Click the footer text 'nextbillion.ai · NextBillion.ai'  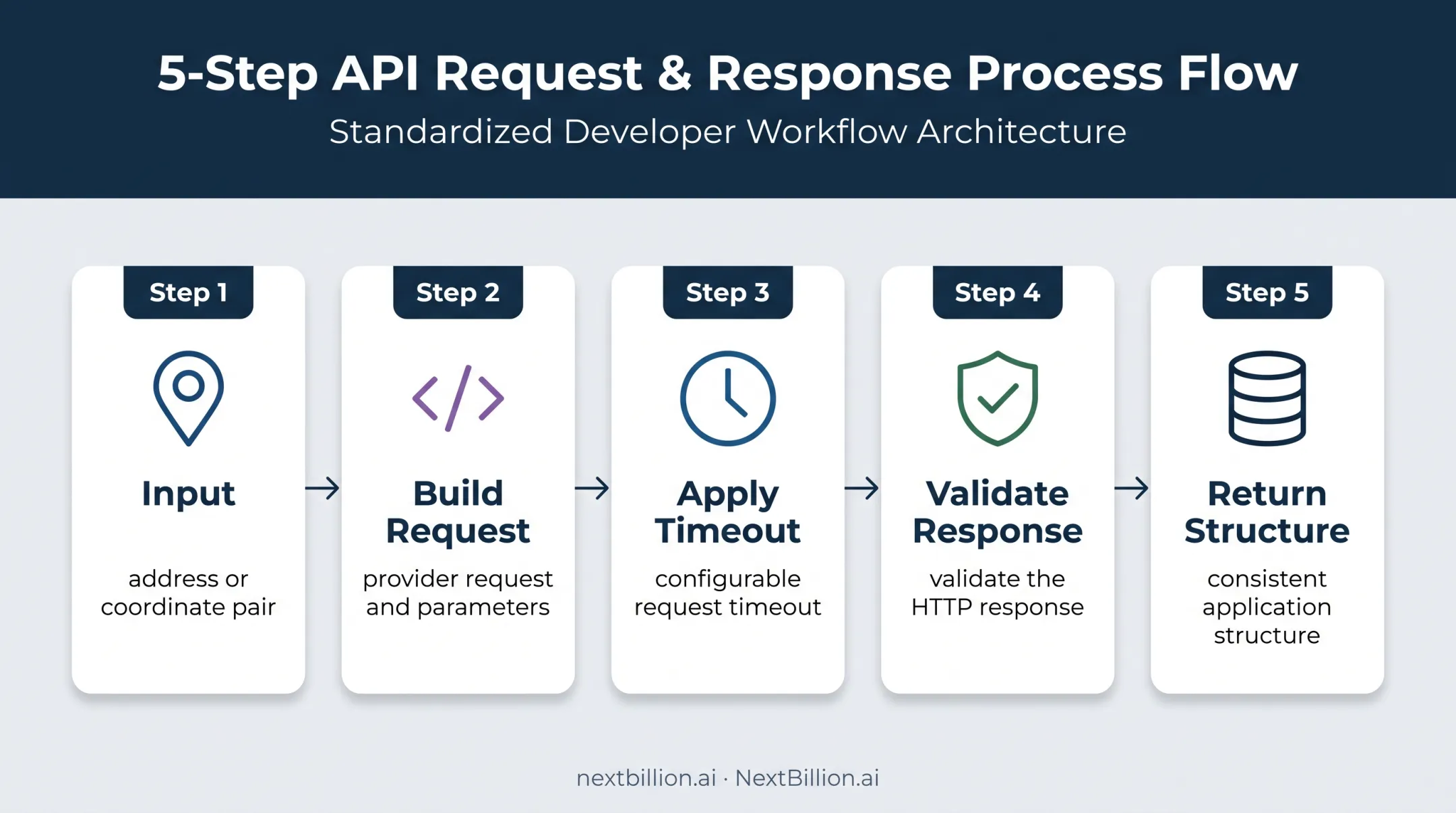tap(727, 778)
